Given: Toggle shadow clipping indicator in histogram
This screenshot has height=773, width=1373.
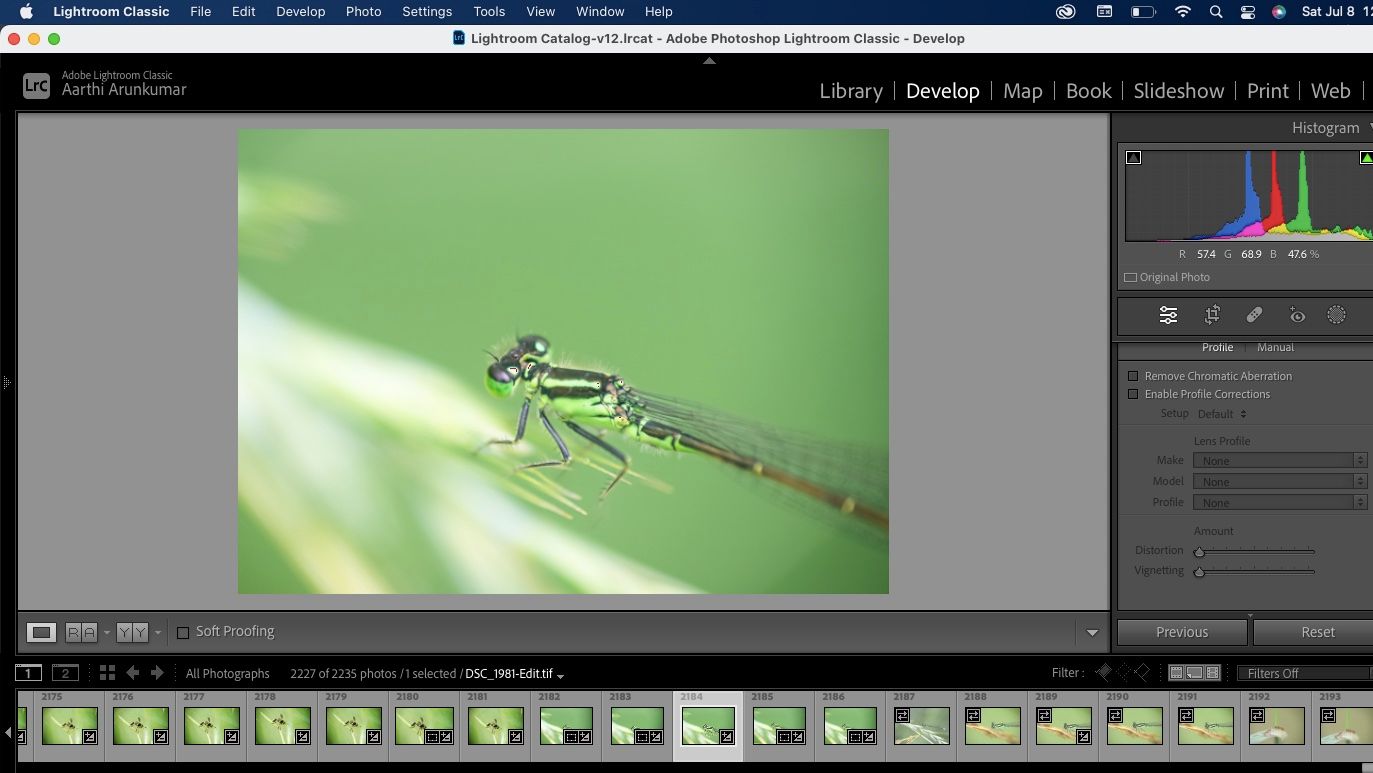Looking at the screenshot, I should coord(1133,157).
